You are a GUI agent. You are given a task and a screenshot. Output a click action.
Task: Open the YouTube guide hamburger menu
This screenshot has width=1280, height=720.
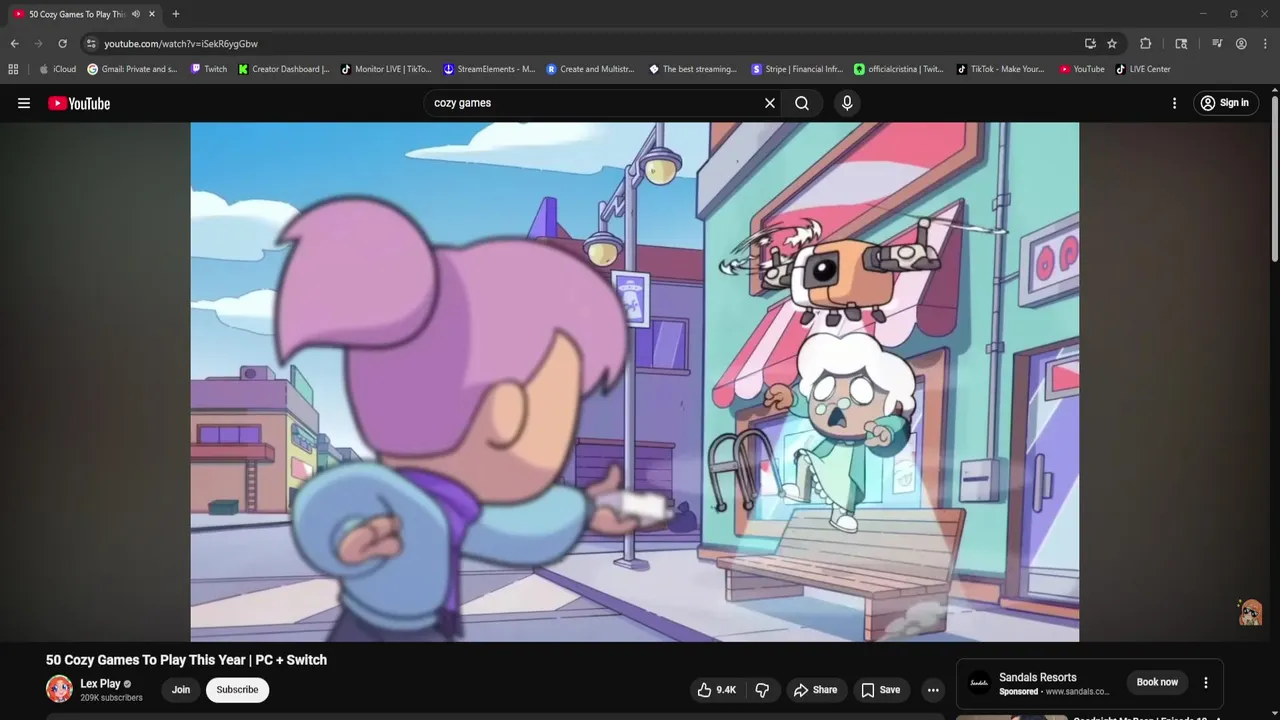24,103
